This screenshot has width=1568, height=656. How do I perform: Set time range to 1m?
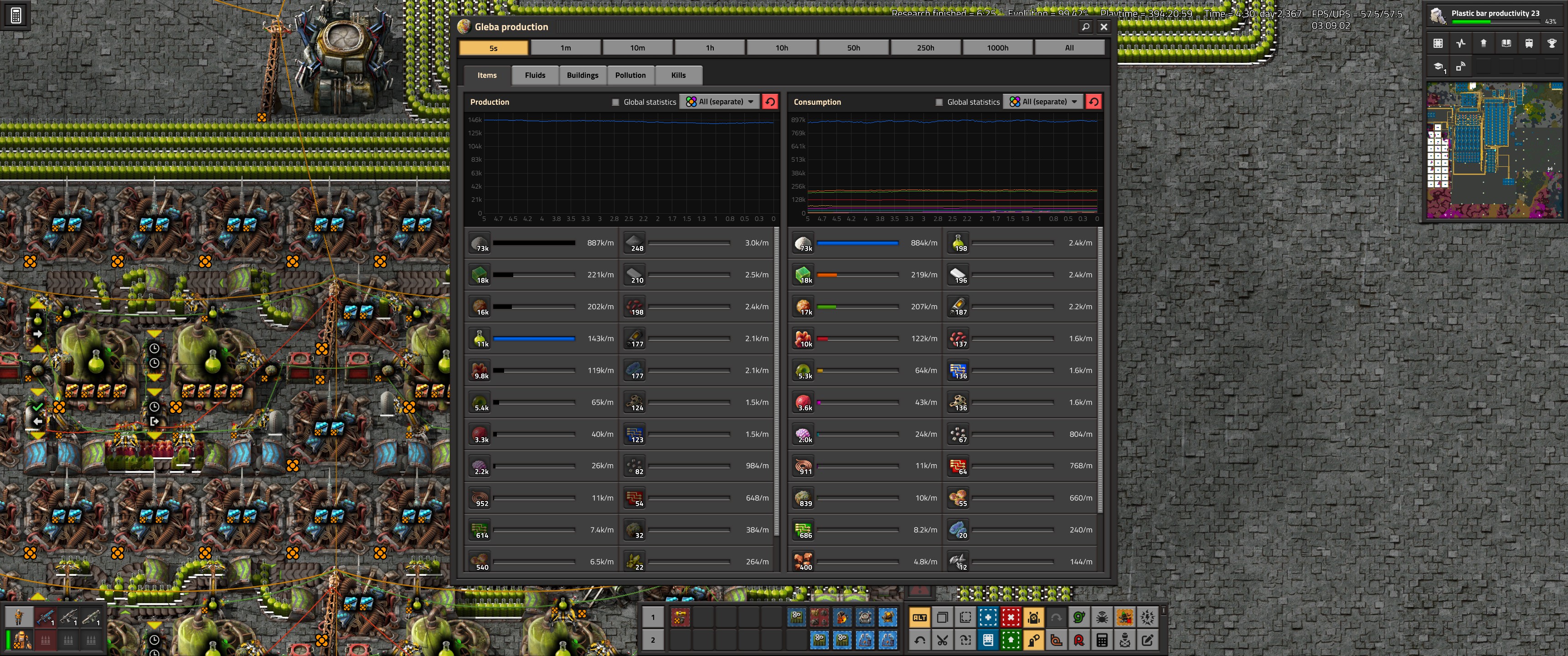[566, 47]
